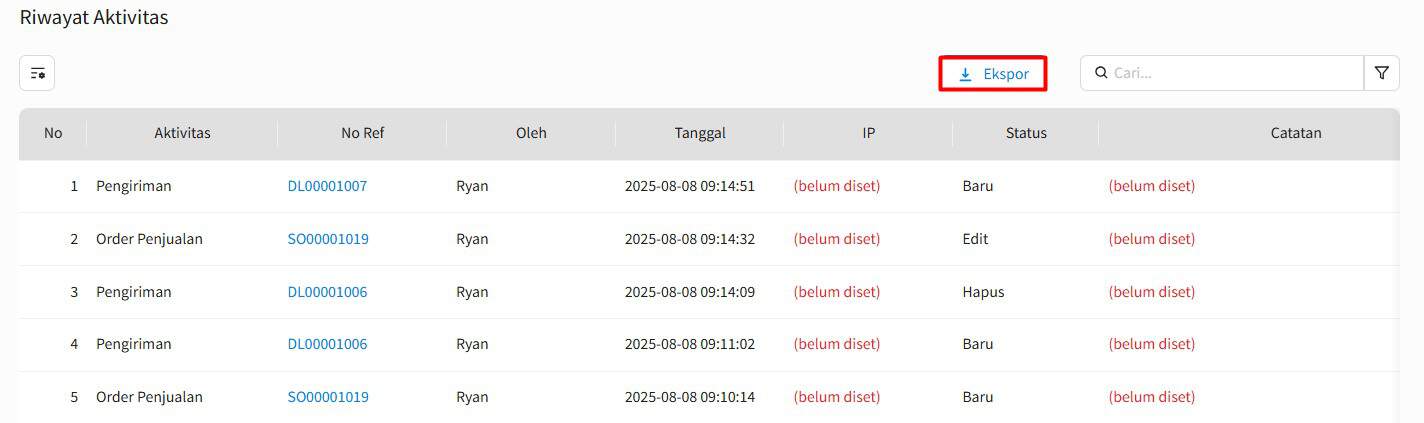Click the Status column header
This screenshot has width=1424, height=423.
pos(1026,133)
